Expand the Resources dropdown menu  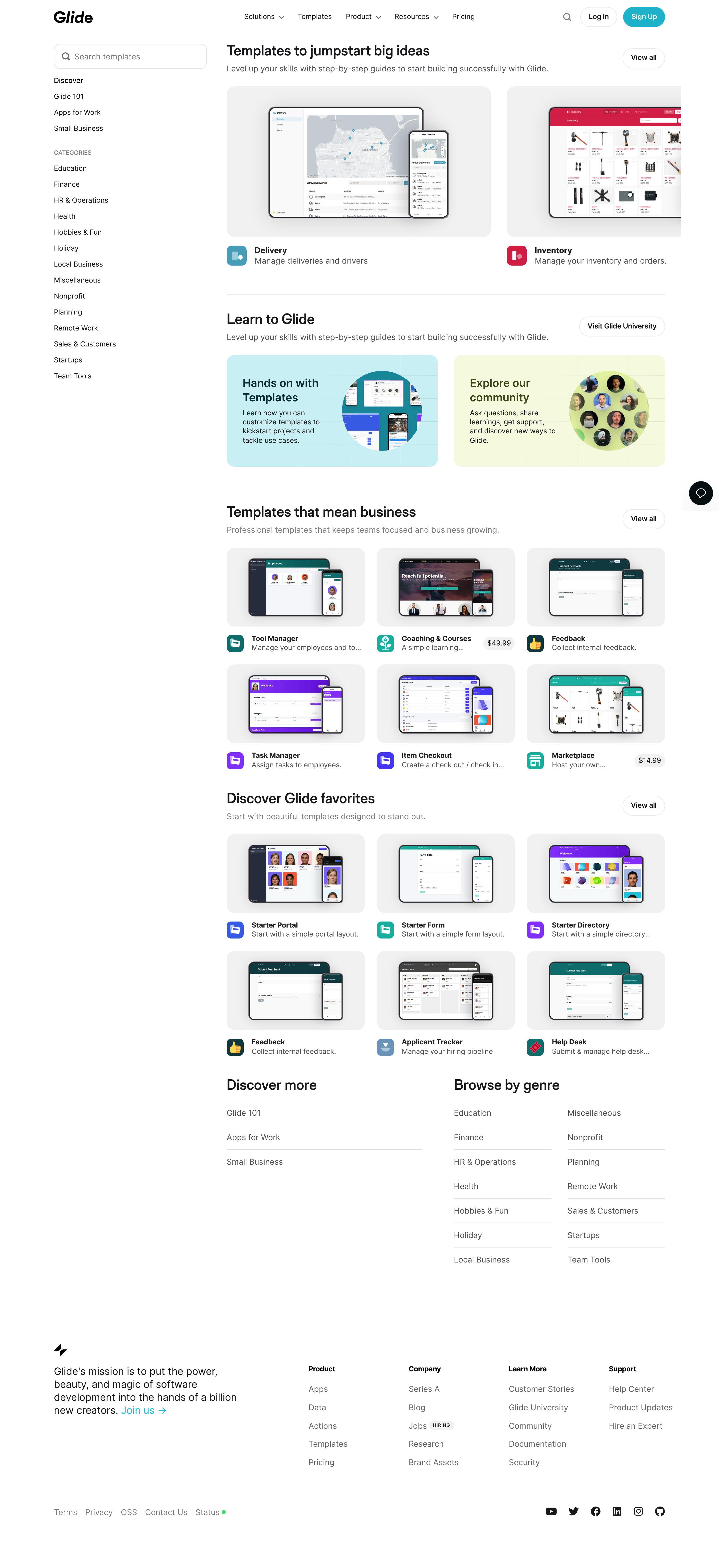416,17
